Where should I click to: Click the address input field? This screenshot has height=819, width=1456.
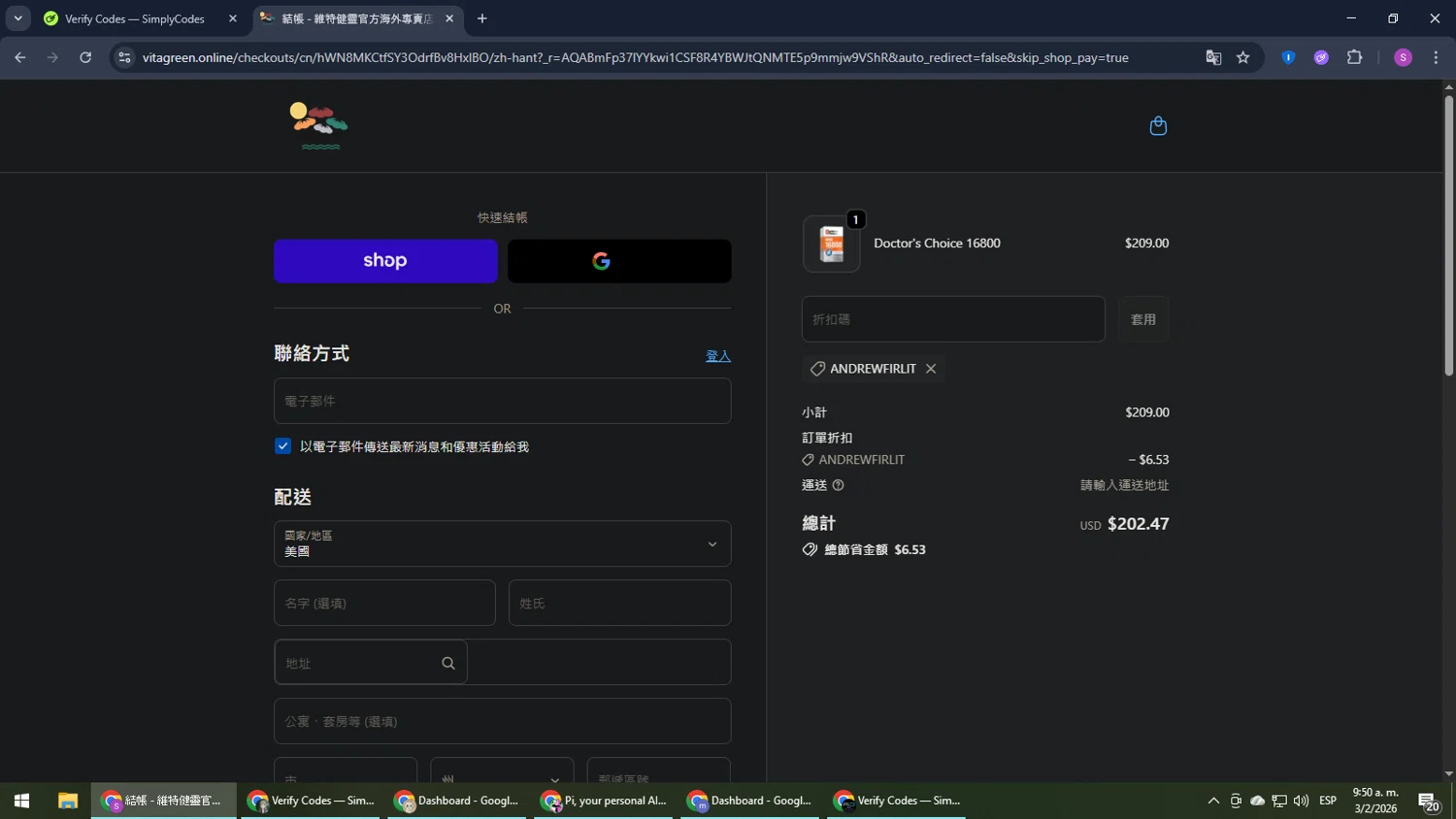pyautogui.click(x=502, y=662)
